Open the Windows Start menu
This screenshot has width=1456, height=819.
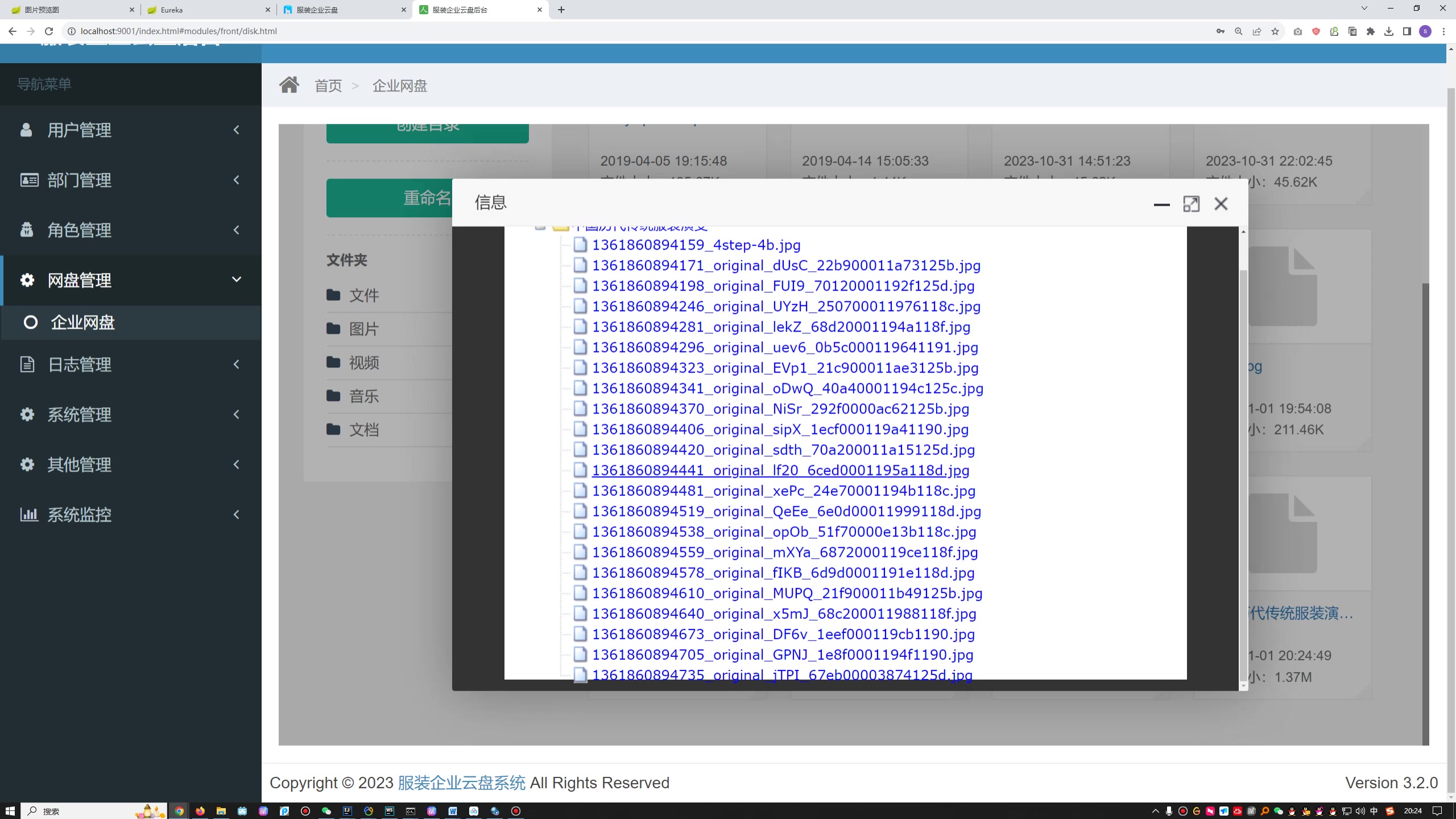coord(10,810)
